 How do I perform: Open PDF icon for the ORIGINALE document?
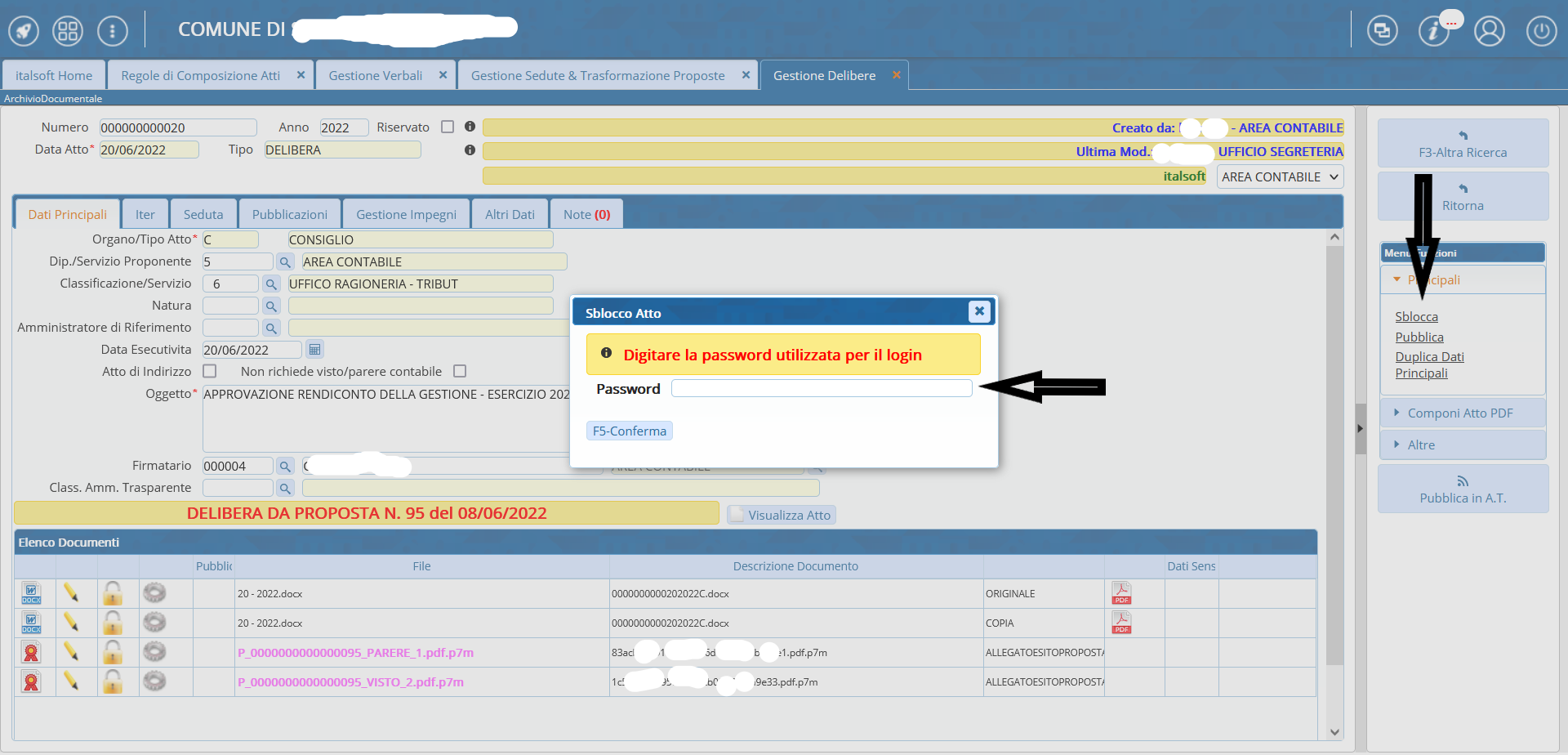(x=1121, y=593)
